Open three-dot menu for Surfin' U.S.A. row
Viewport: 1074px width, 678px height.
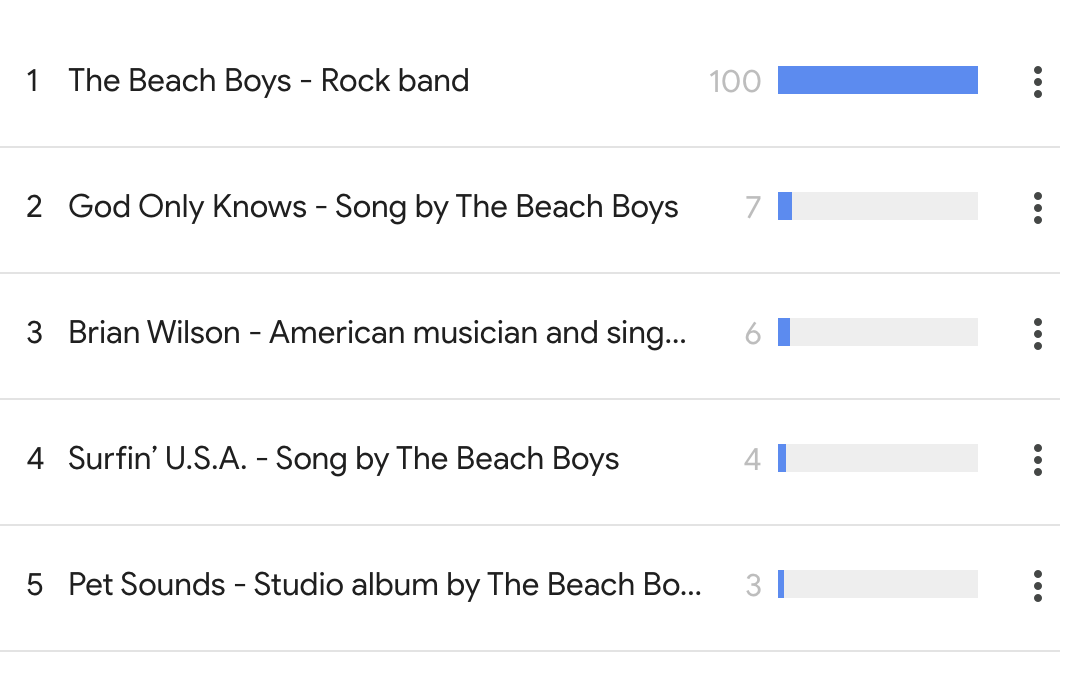click(x=1038, y=460)
